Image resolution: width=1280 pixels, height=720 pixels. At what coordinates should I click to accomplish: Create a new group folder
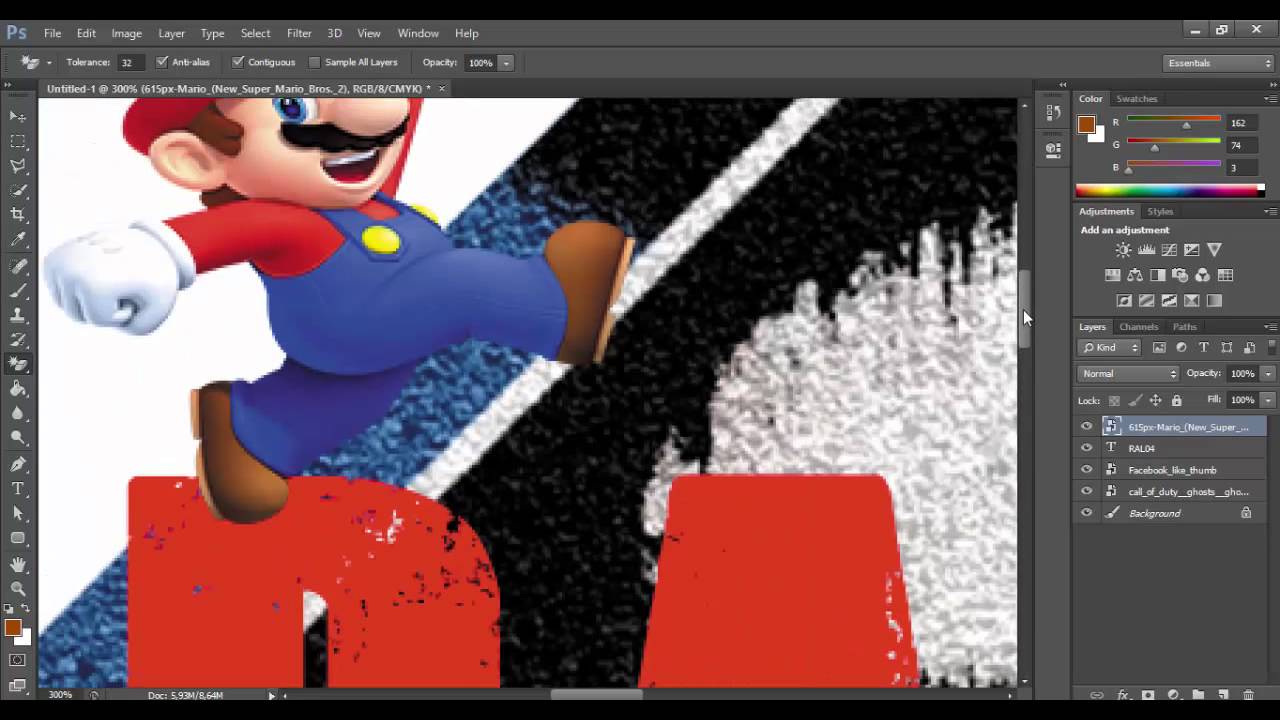pos(1198,695)
